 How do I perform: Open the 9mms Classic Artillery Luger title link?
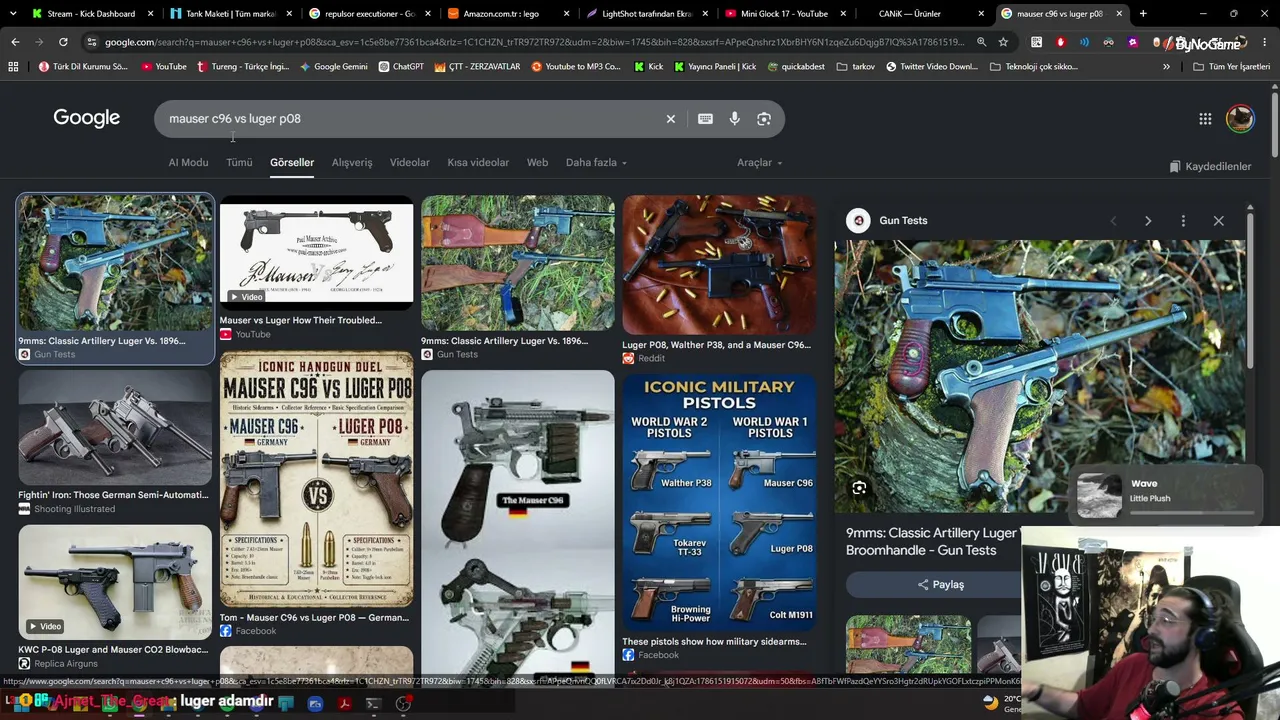(932, 542)
